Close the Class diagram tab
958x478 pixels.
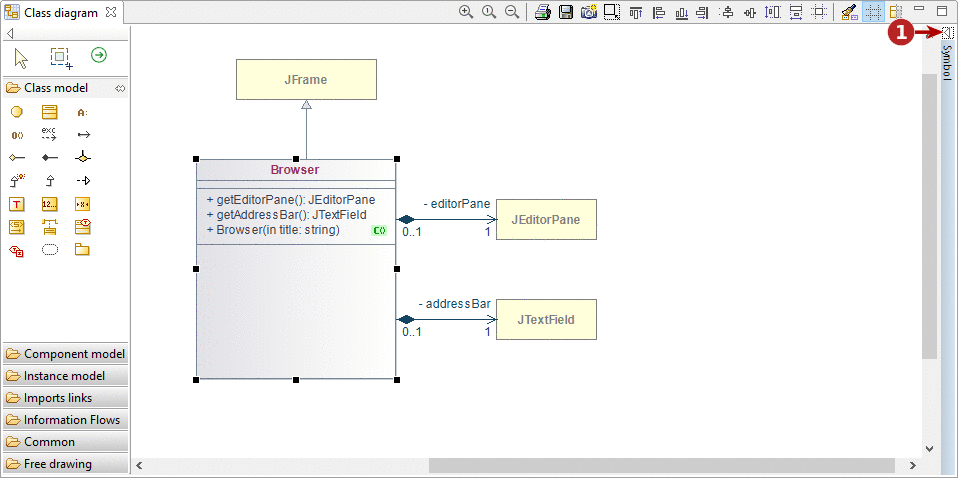click(x=111, y=13)
